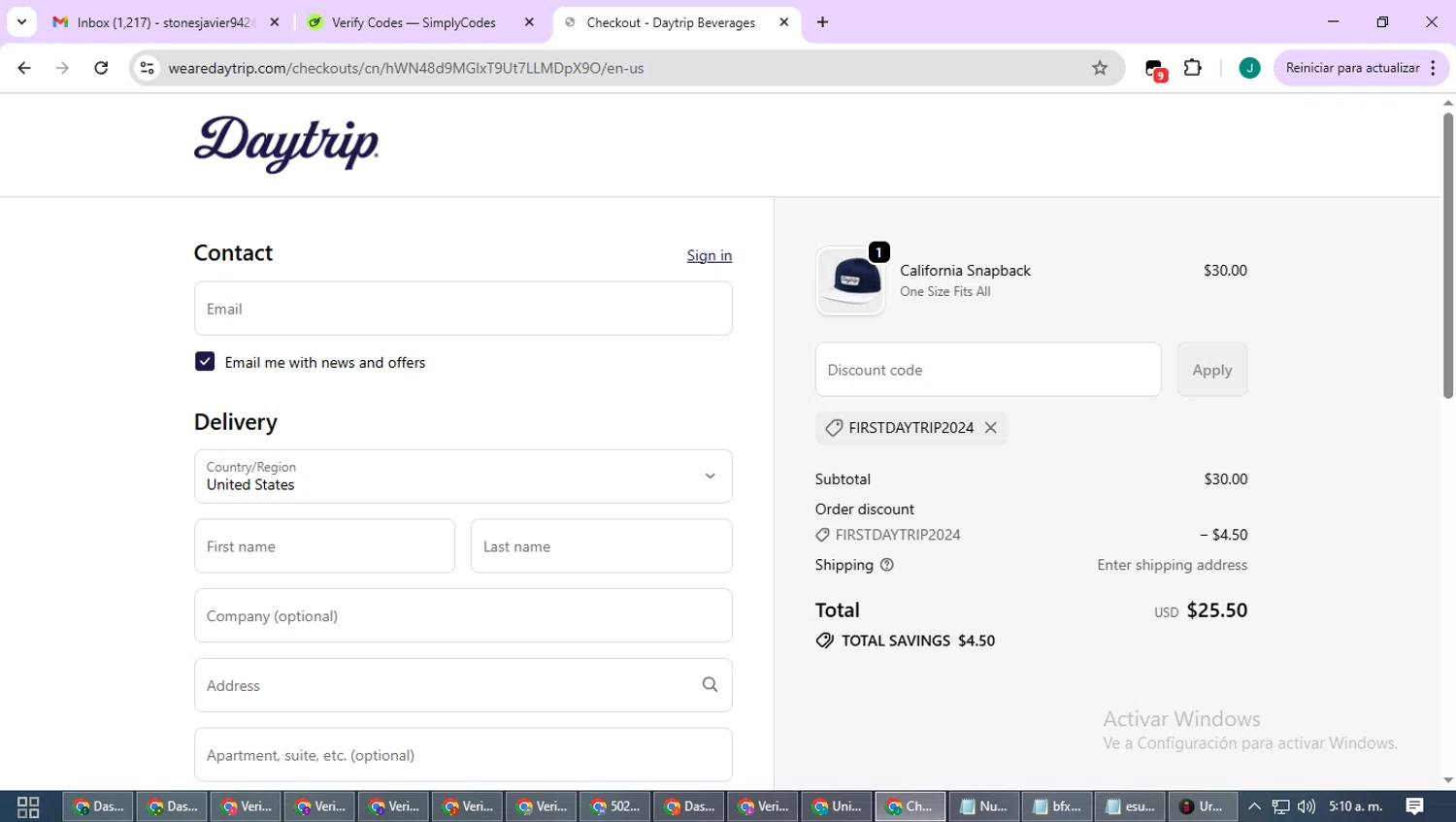Open the Windows notification center icon
The width and height of the screenshot is (1456, 822).
tap(1415, 806)
